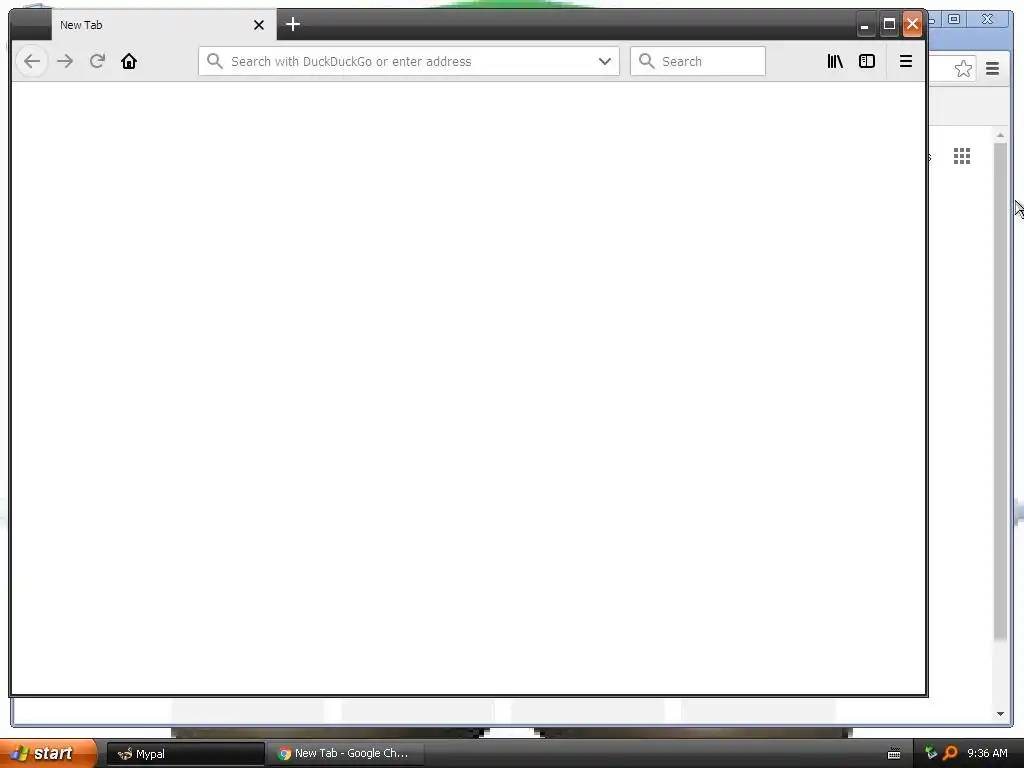Click the Chrome scrollbar down arrow
The height and width of the screenshot is (768, 1024).
[1000, 714]
